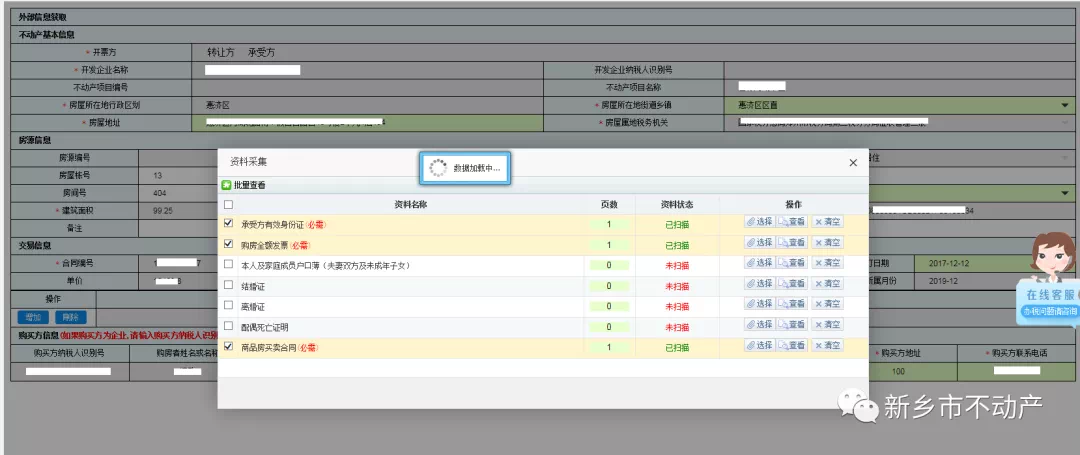Open the 房屋所在地行政区划 field showing 惠济区
1080x455 pixels.
365,105
